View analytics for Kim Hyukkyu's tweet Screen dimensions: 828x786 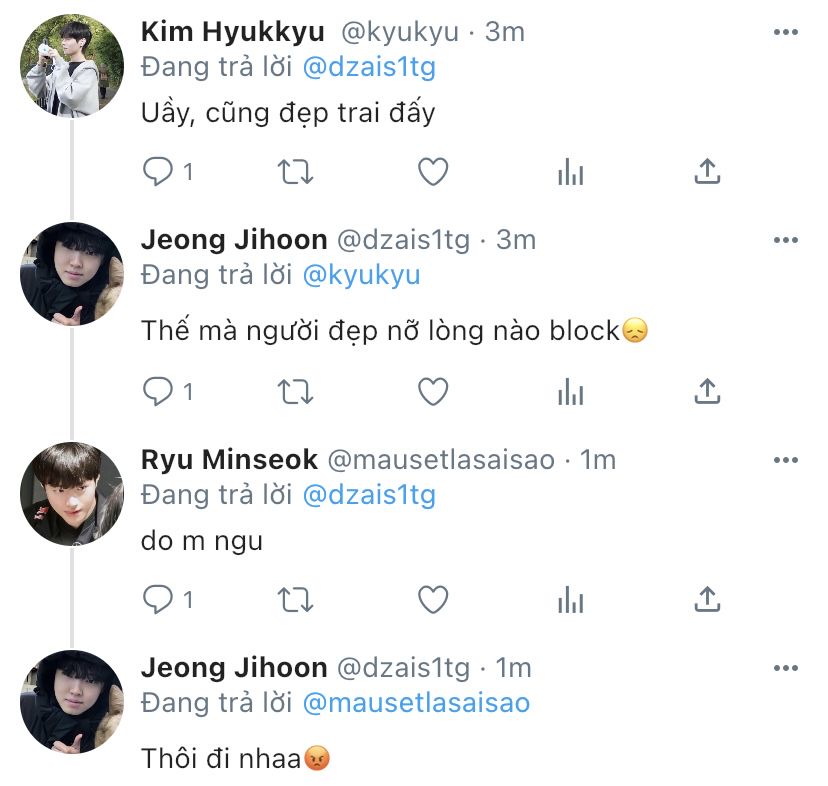[570, 172]
